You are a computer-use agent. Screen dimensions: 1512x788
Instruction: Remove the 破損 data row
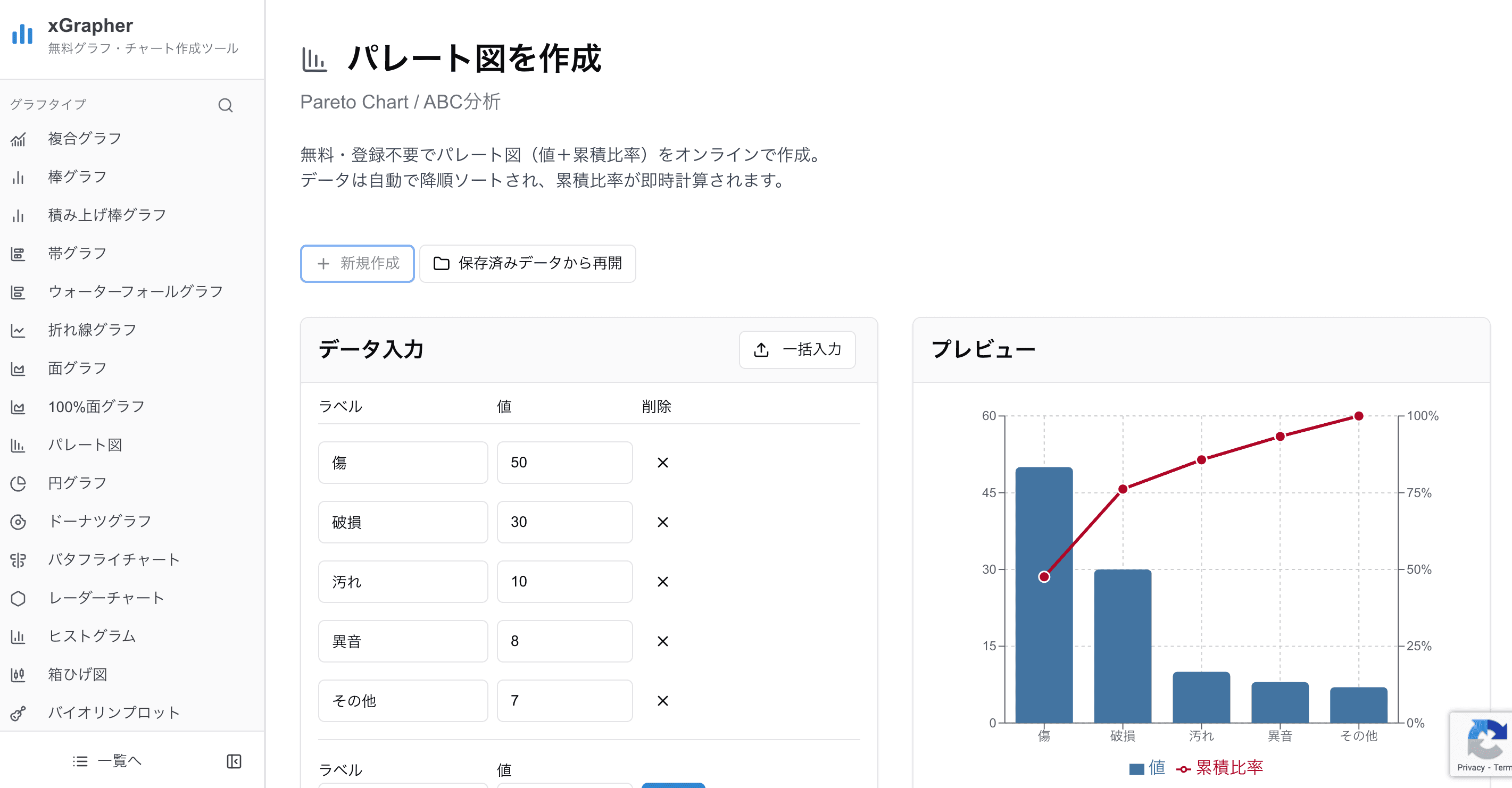[662, 522]
